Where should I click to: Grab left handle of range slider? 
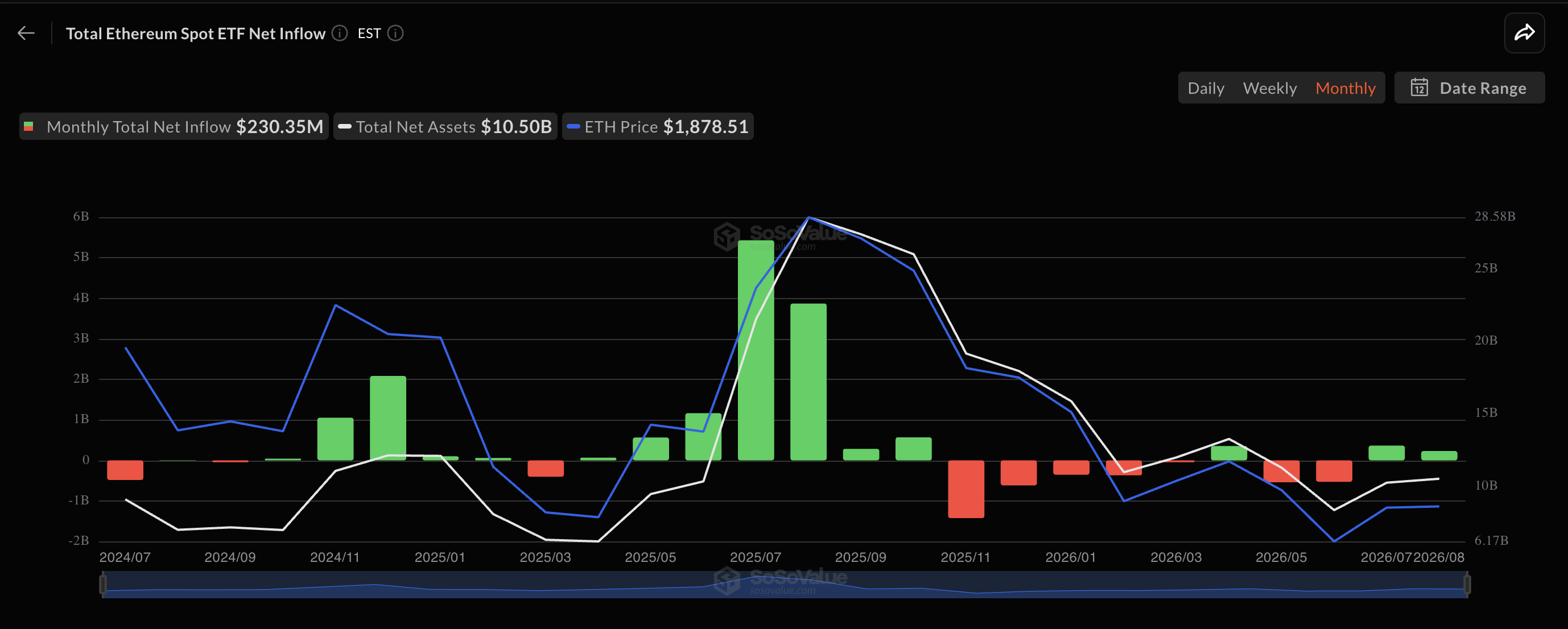tap(103, 585)
